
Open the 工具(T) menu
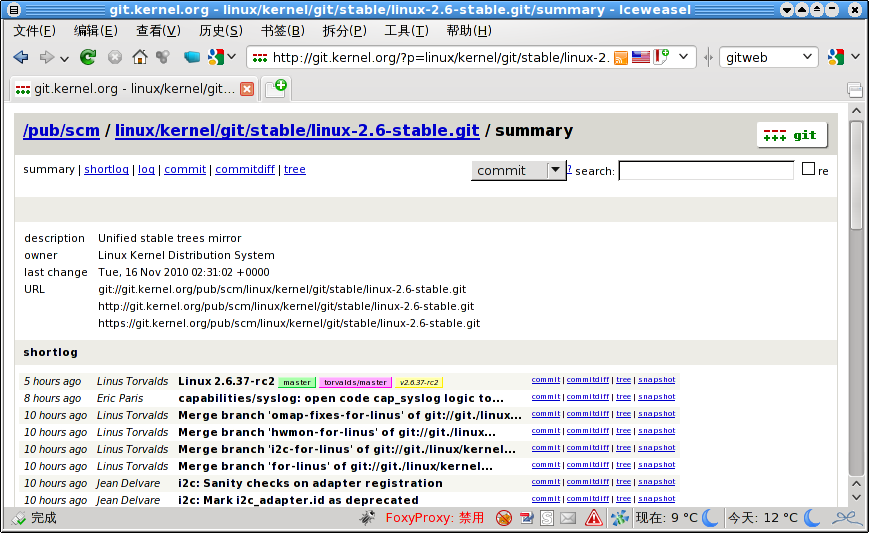click(406, 31)
